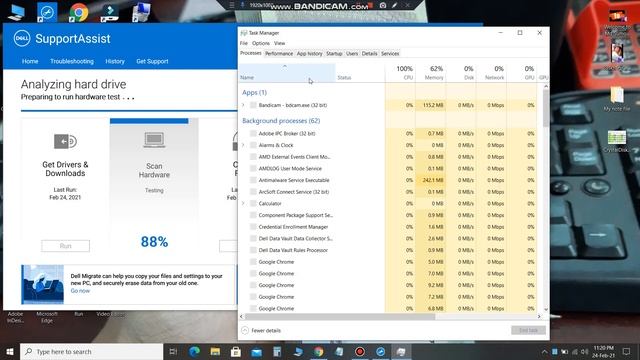
Task: Select Dell Data Vault Rules Processor row
Action: coord(388,250)
